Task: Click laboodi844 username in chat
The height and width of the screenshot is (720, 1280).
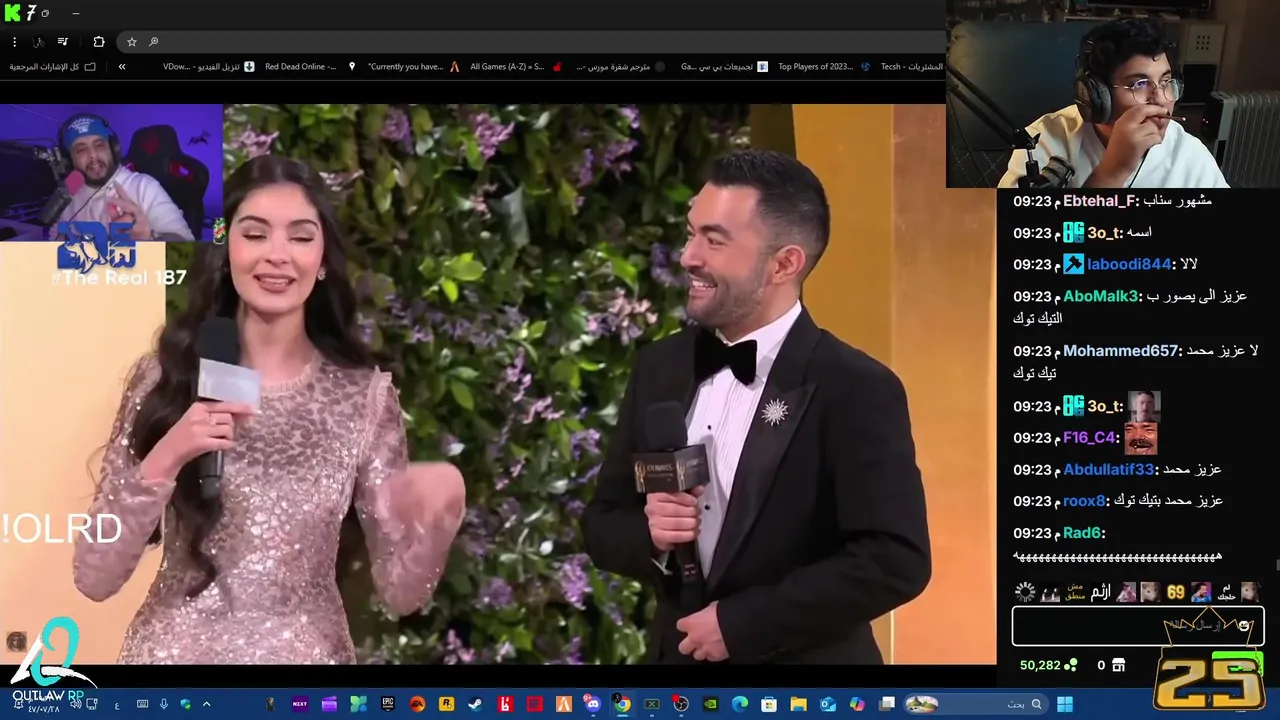Action: click(x=1129, y=265)
